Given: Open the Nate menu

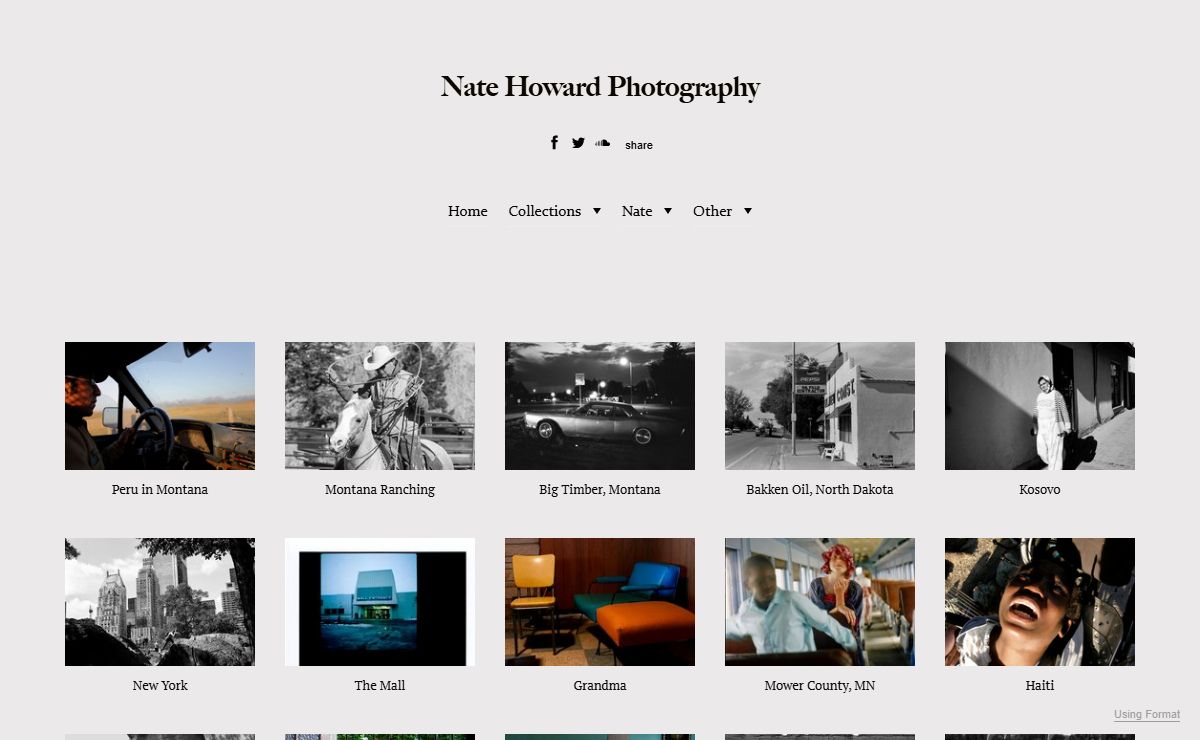Looking at the screenshot, I should [x=637, y=211].
